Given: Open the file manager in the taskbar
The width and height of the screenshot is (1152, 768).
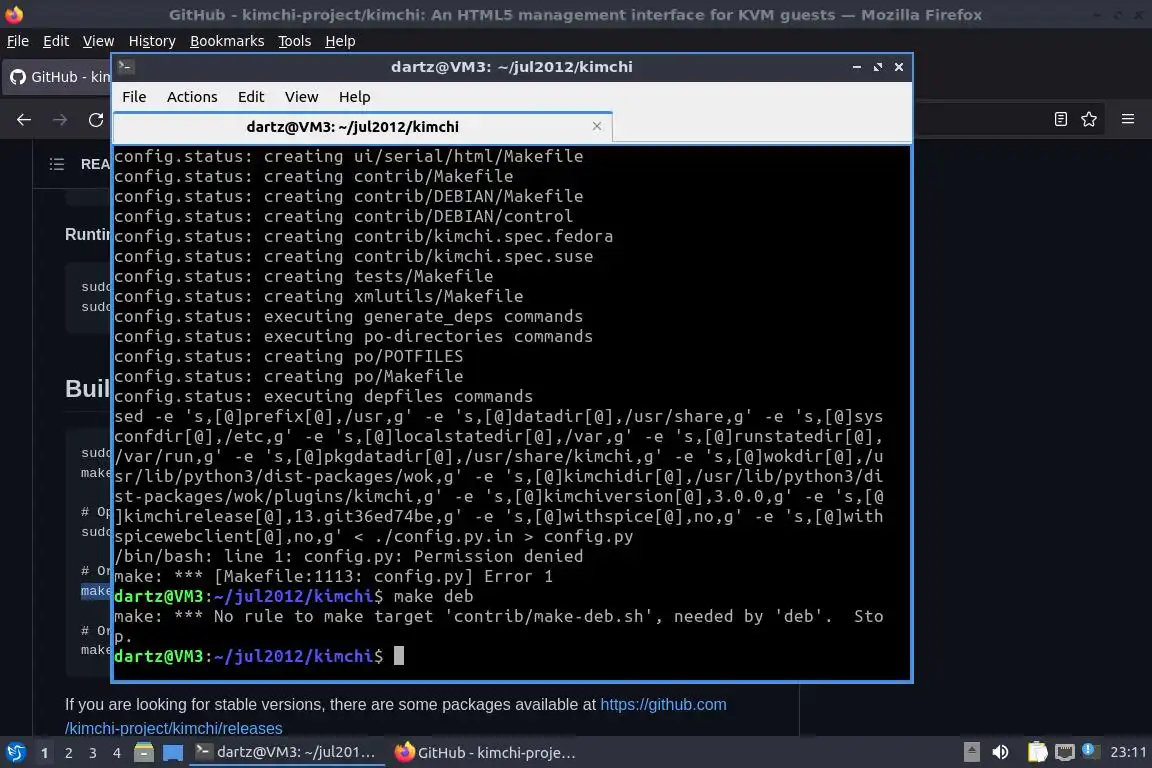Looking at the screenshot, I should (x=144, y=752).
